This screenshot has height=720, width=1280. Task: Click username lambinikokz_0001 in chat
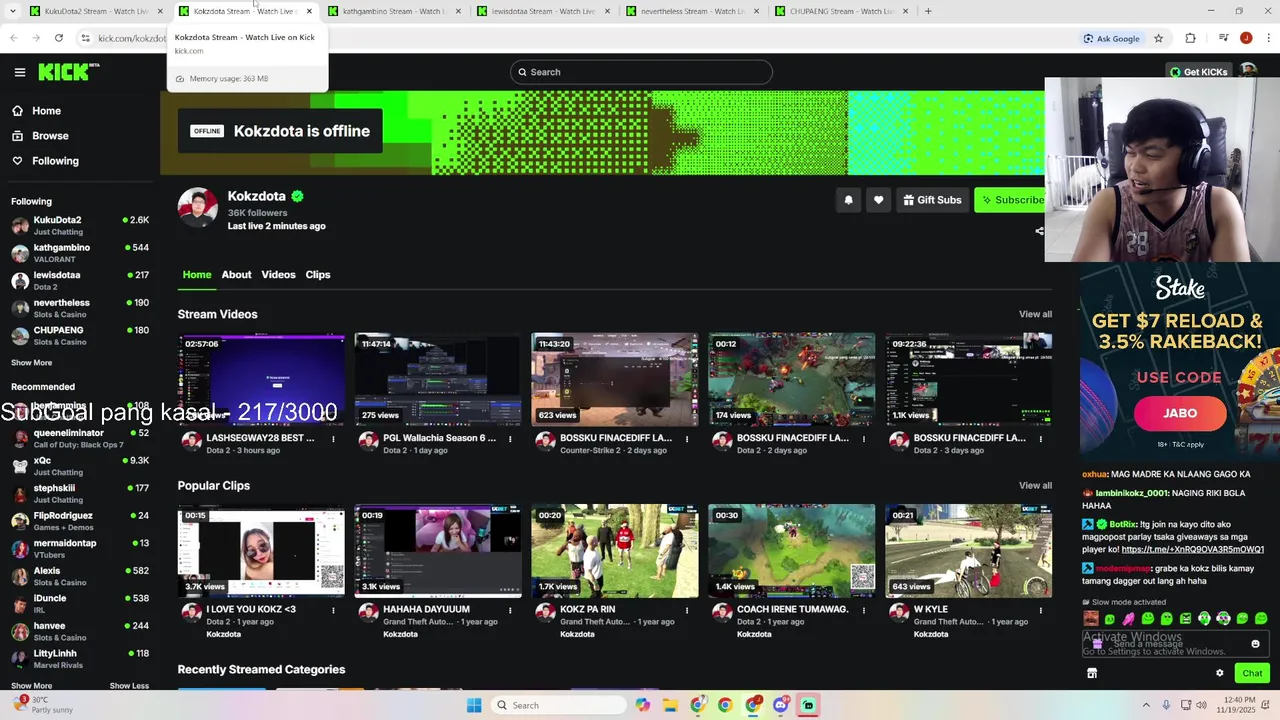[x=1133, y=493]
